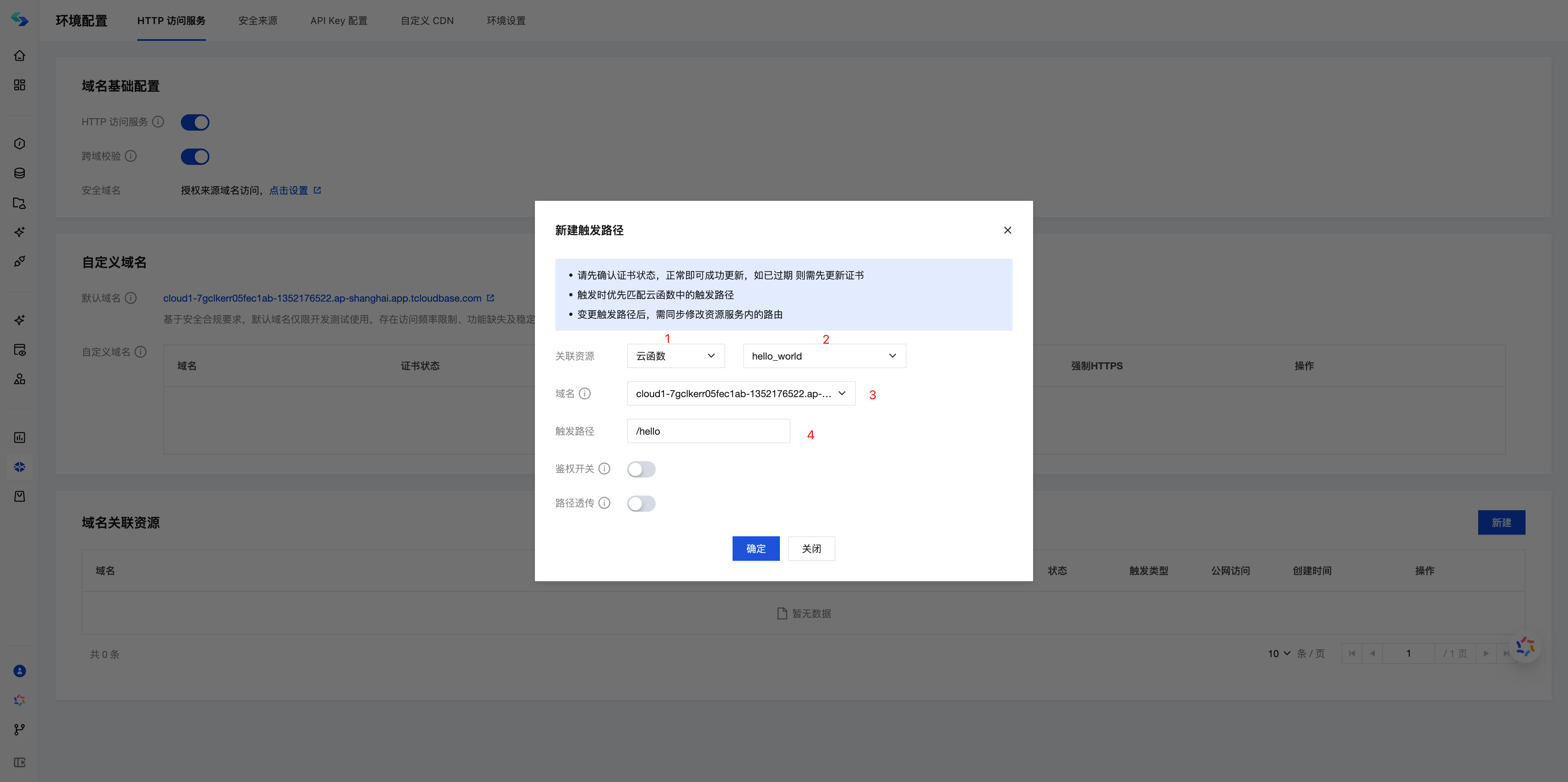The height and width of the screenshot is (782, 1568).
Task: Open the user-with-lock icon in sidebar
Action: click(x=20, y=378)
